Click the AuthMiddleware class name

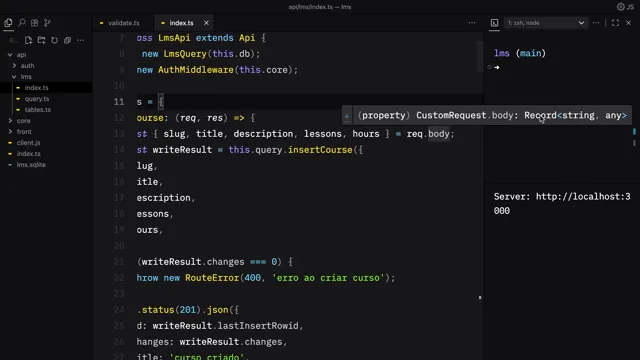tap(196, 70)
